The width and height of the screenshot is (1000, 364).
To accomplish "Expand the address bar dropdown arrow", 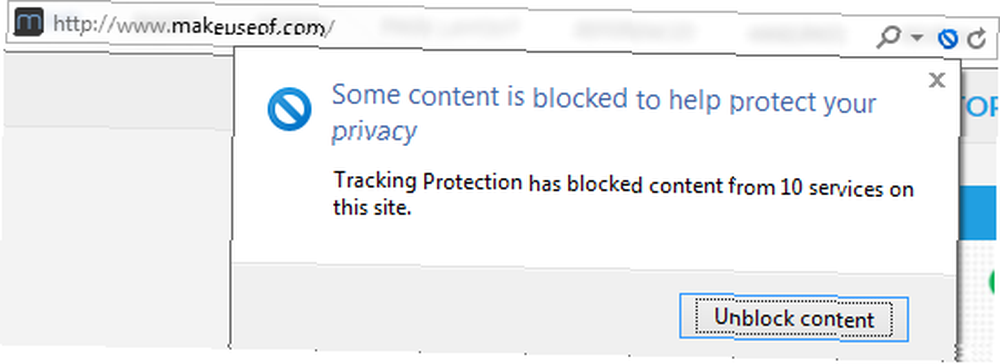I will coord(917,39).
